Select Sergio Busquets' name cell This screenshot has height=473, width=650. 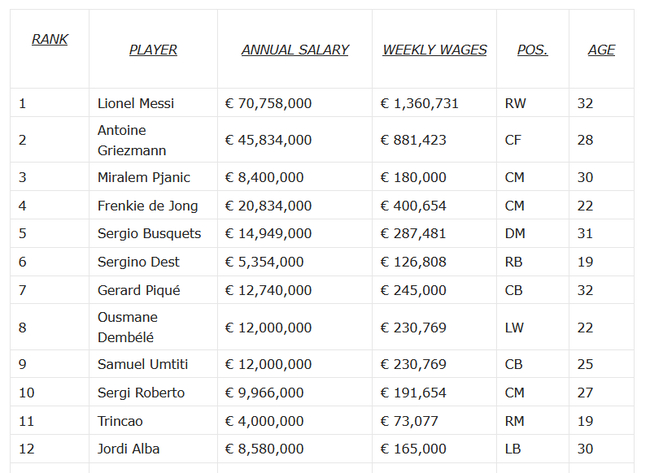pyautogui.click(x=149, y=234)
